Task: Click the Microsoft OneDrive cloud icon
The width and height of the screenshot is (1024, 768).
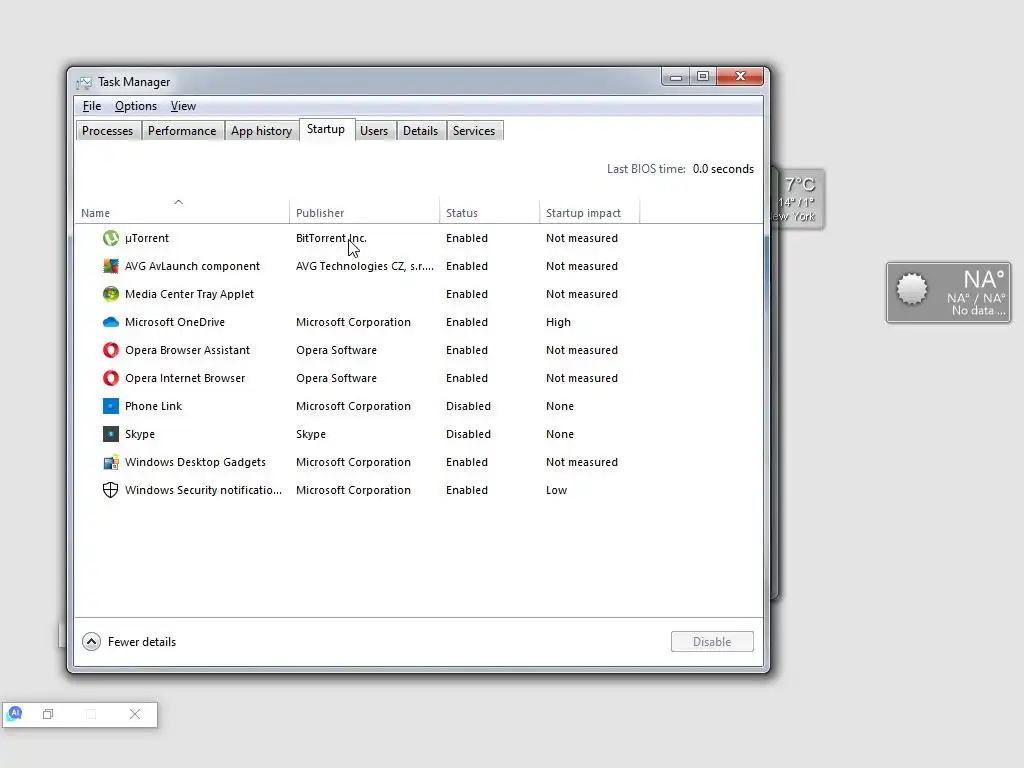Action: pos(110,322)
